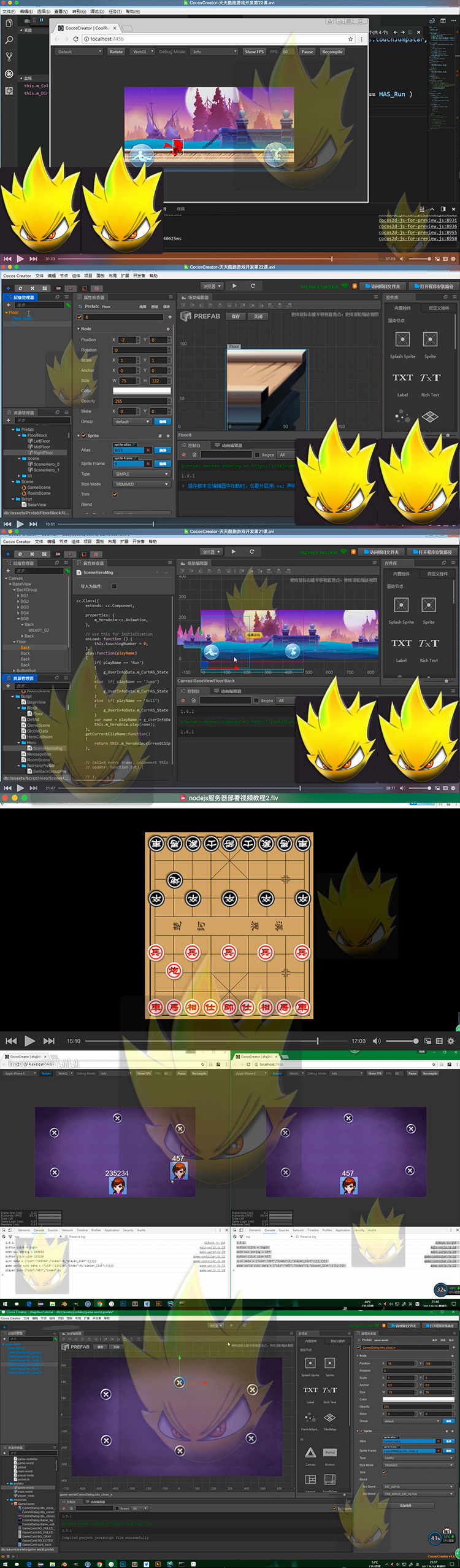The width and height of the screenshot is (460, 1568).
Task: Switch to 自定义控件 tab in Floor editor library
Action: coord(439,308)
